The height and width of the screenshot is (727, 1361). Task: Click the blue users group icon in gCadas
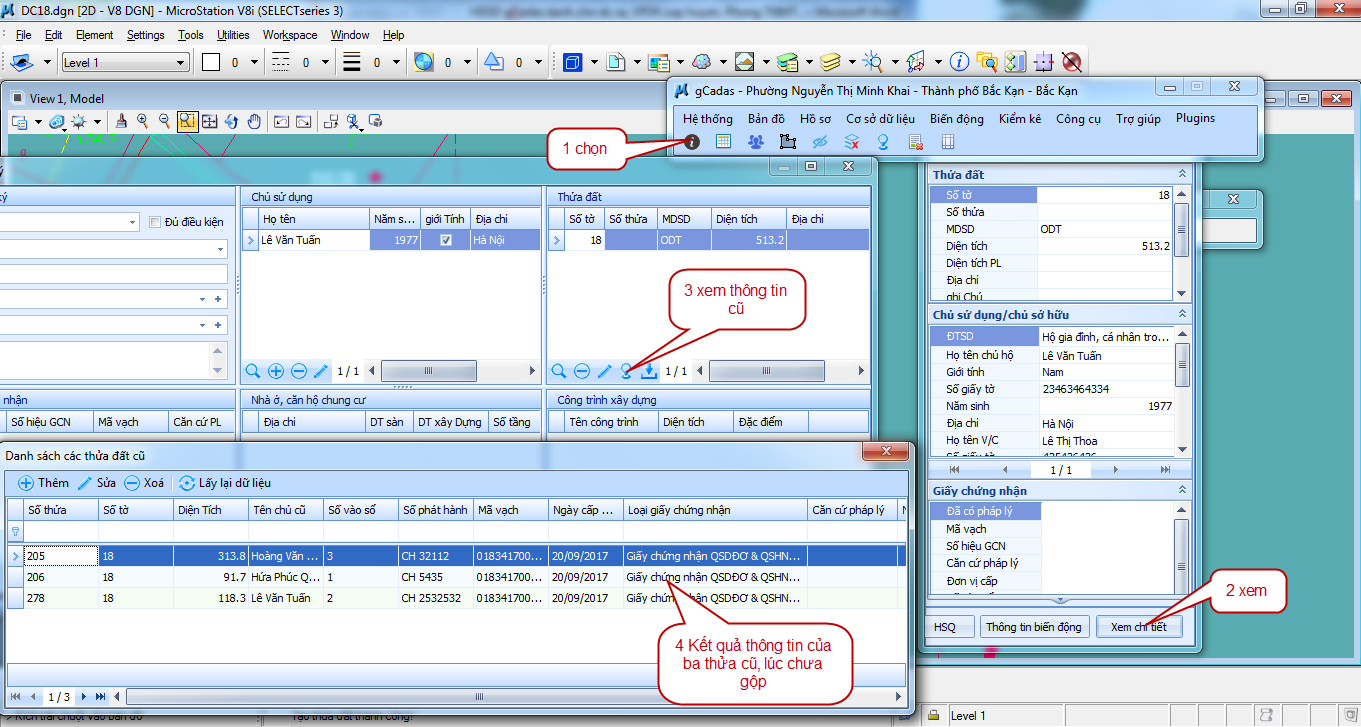click(x=755, y=142)
